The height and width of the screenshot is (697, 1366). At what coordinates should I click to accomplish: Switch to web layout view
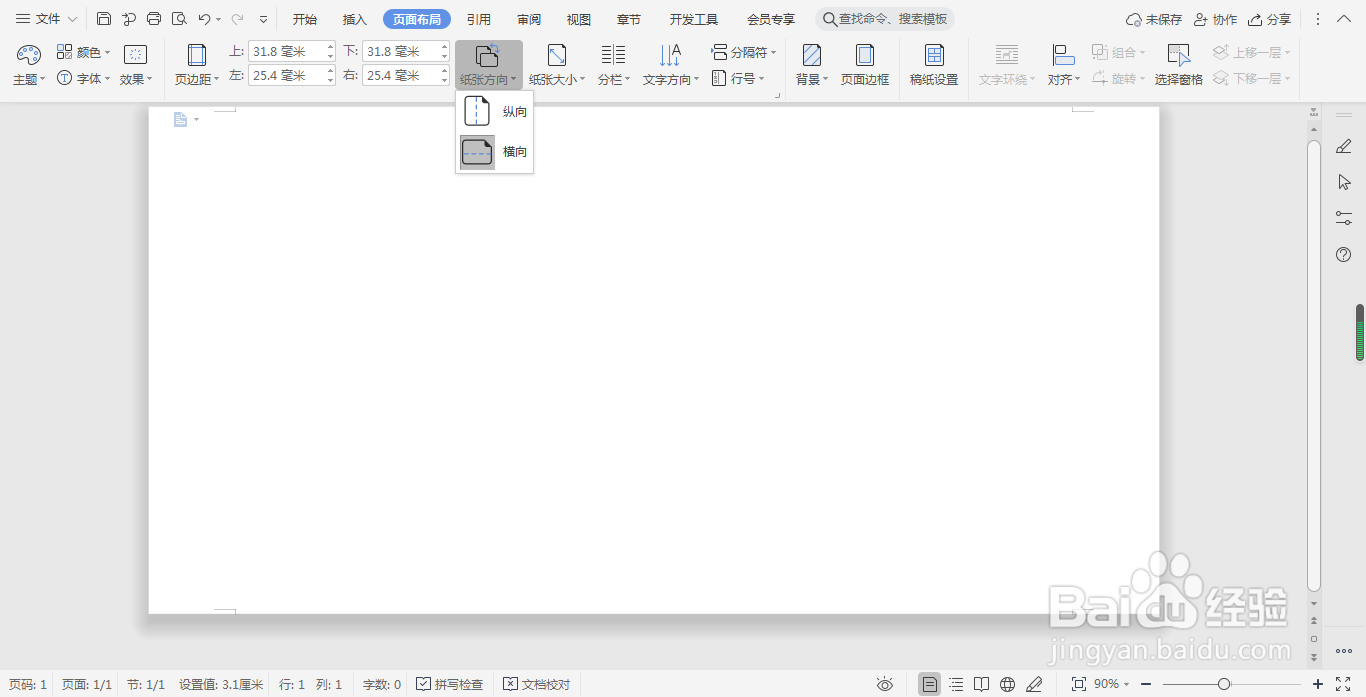click(1006, 684)
